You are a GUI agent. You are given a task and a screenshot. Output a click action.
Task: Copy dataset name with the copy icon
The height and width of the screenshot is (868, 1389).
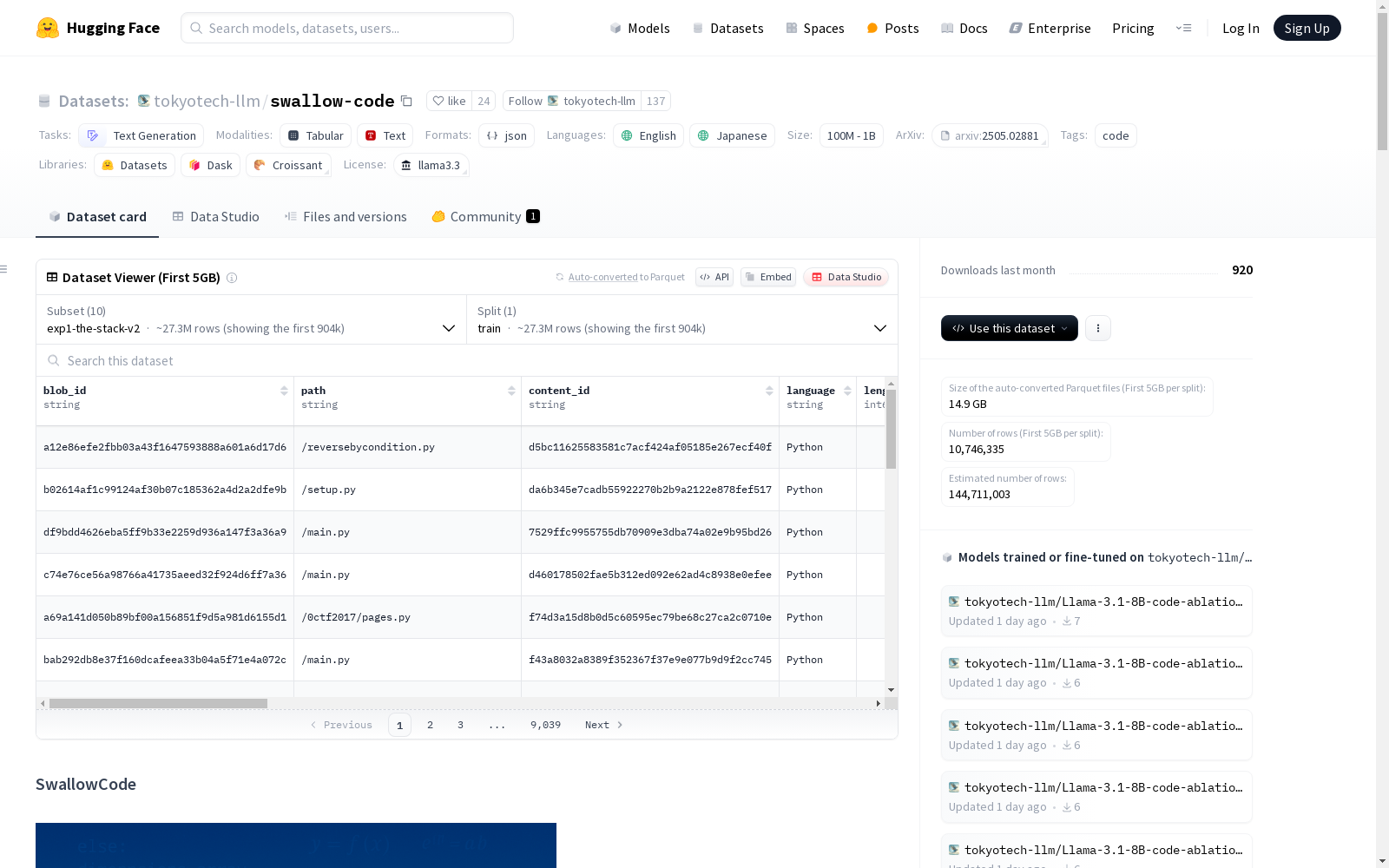click(x=406, y=101)
